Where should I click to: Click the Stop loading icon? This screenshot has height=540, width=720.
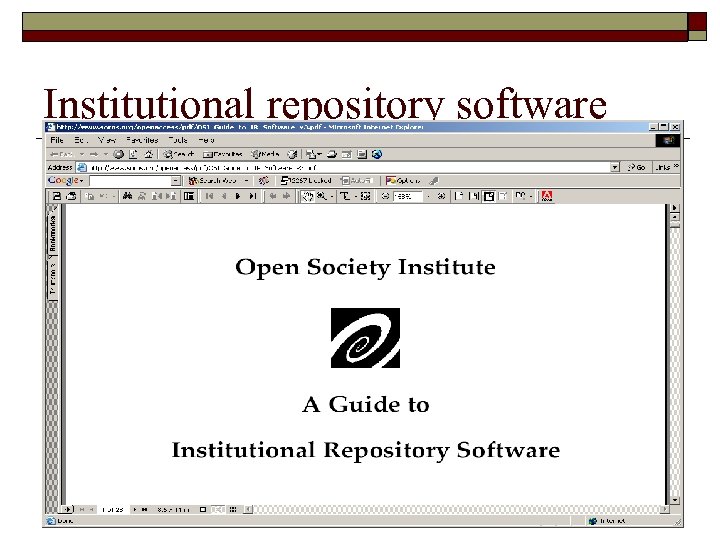pos(118,154)
